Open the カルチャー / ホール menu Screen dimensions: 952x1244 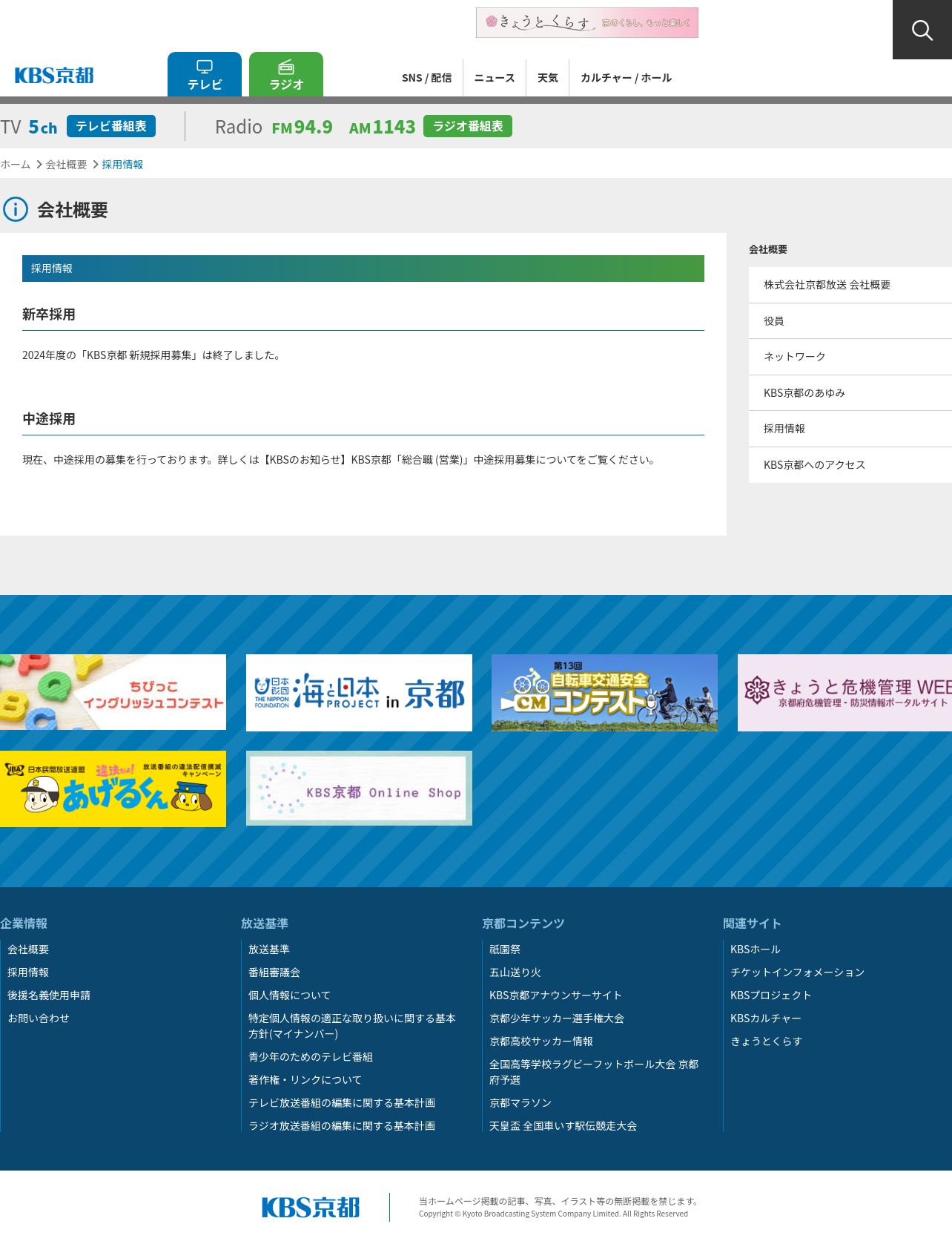(626, 78)
